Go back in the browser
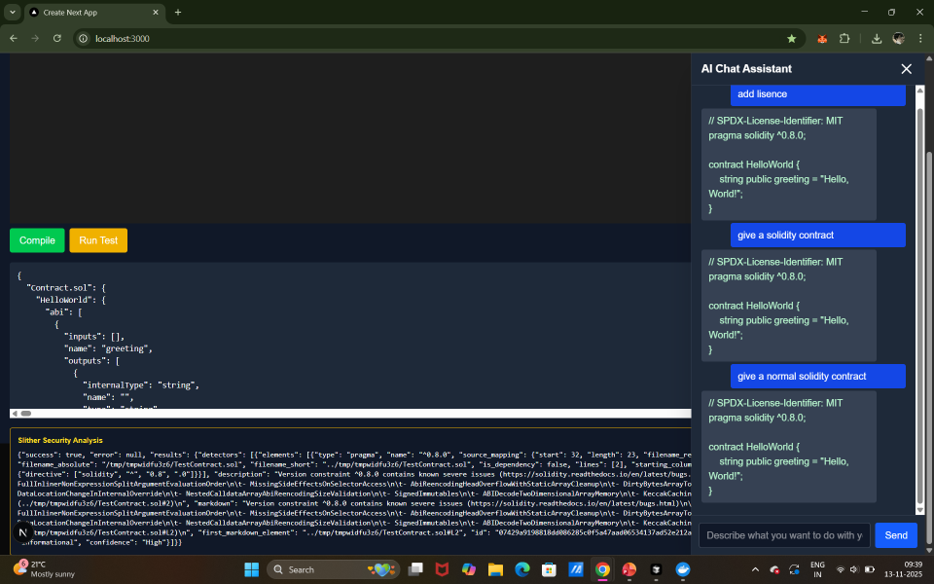Viewport: 934px width, 584px height. [x=13, y=38]
